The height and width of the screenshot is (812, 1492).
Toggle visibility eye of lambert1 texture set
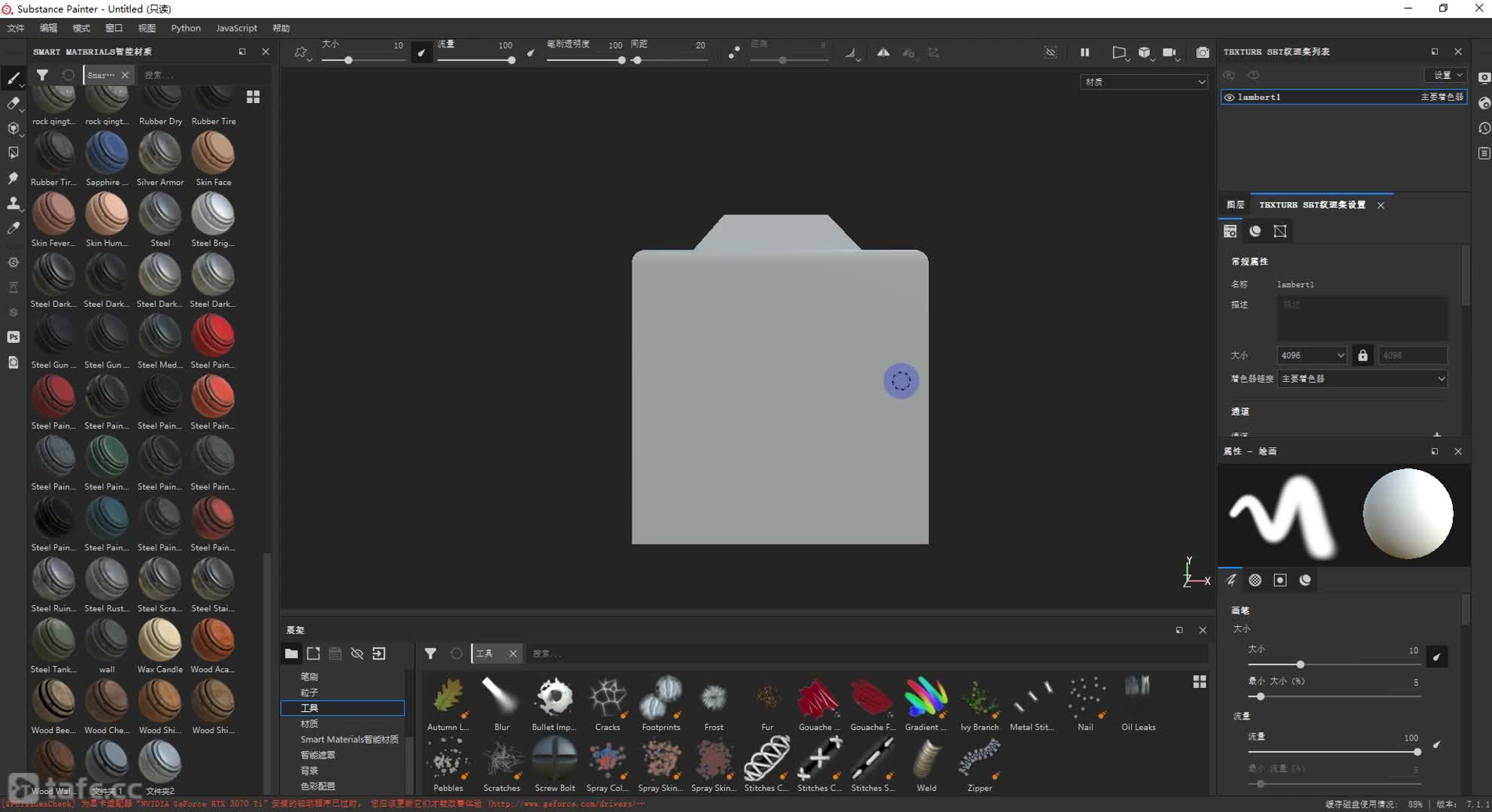pyautogui.click(x=1229, y=97)
